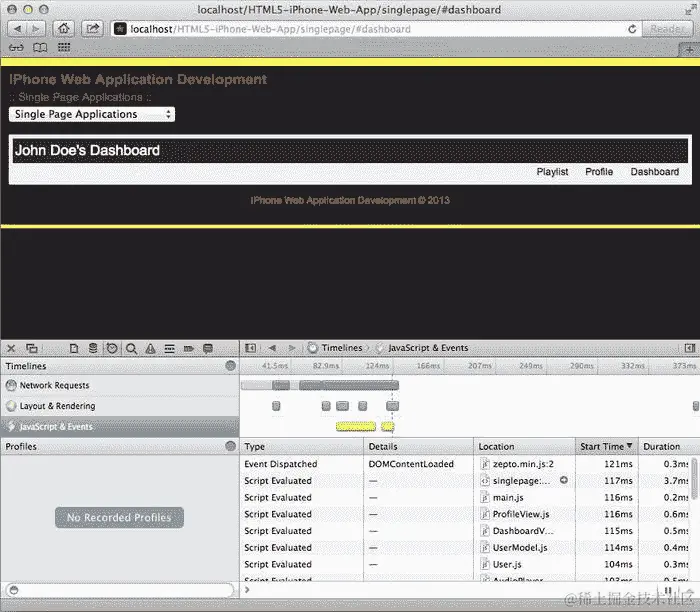
Task: Toggle the details sidebar on the right
Action: 690,348
